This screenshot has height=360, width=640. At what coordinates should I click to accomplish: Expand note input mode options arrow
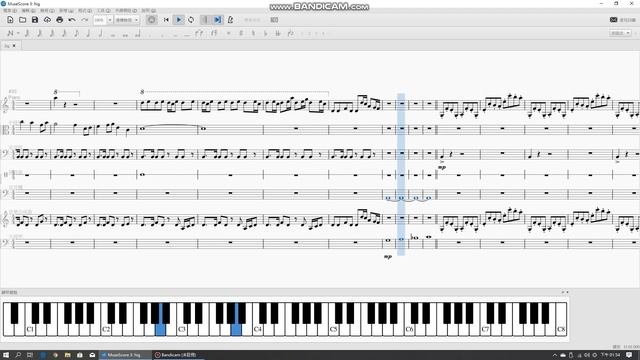pos(18,33)
